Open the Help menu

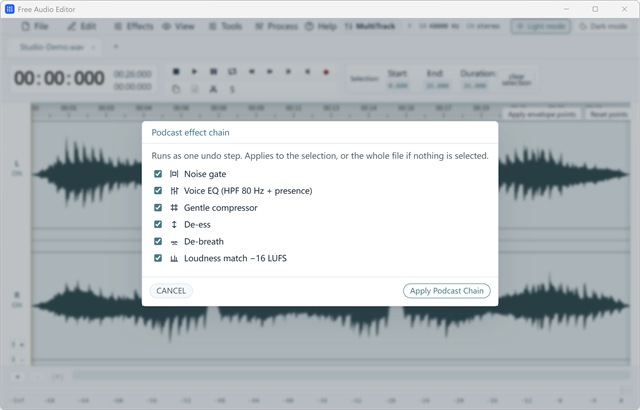pos(321,27)
